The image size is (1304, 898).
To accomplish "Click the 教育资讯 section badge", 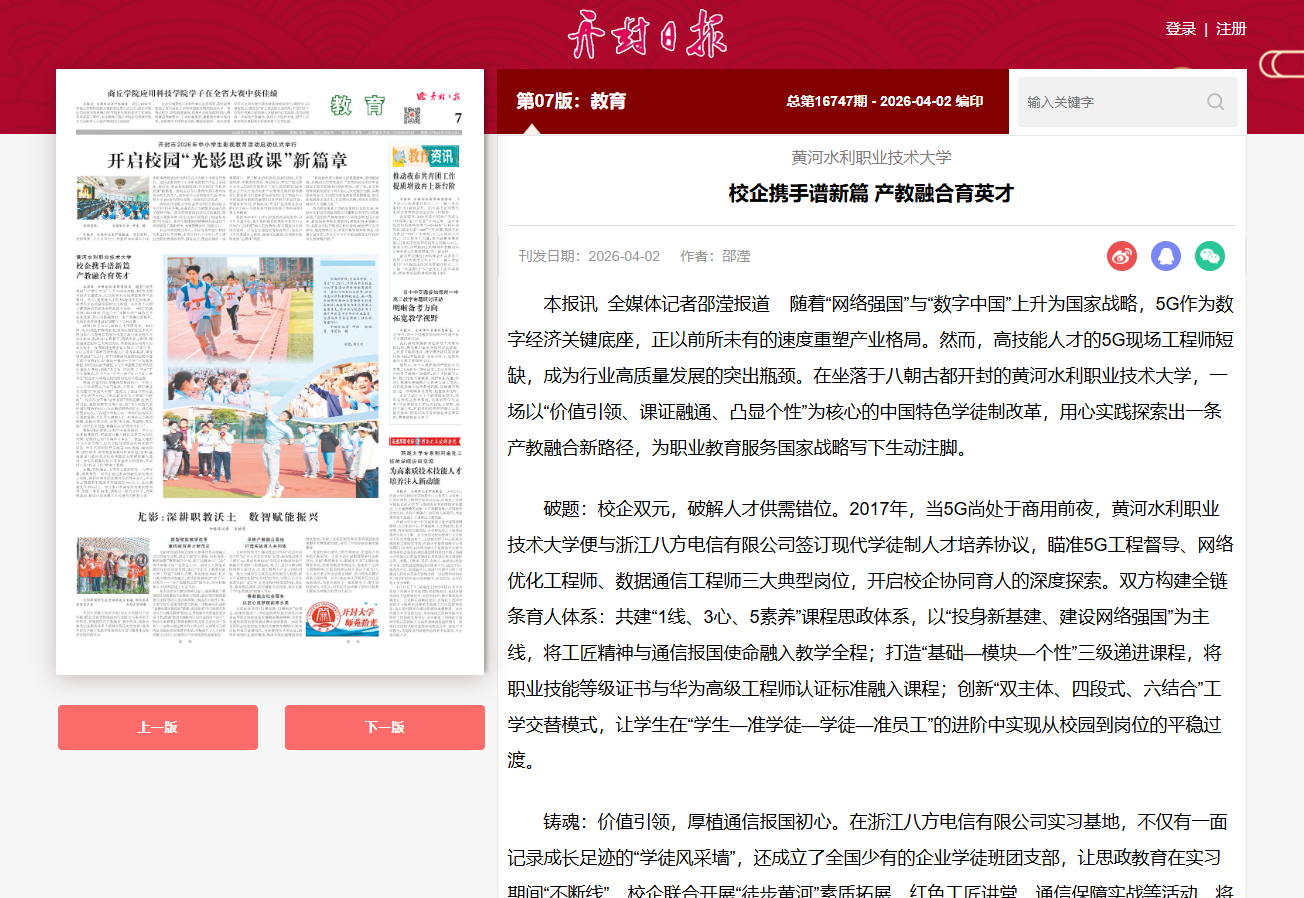I will (x=424, y=156).
